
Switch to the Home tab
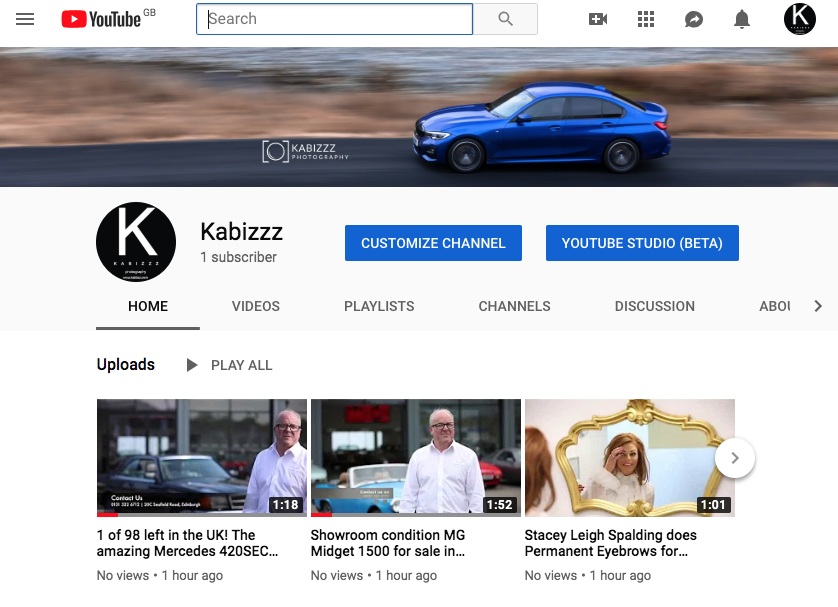coord(148,306)
